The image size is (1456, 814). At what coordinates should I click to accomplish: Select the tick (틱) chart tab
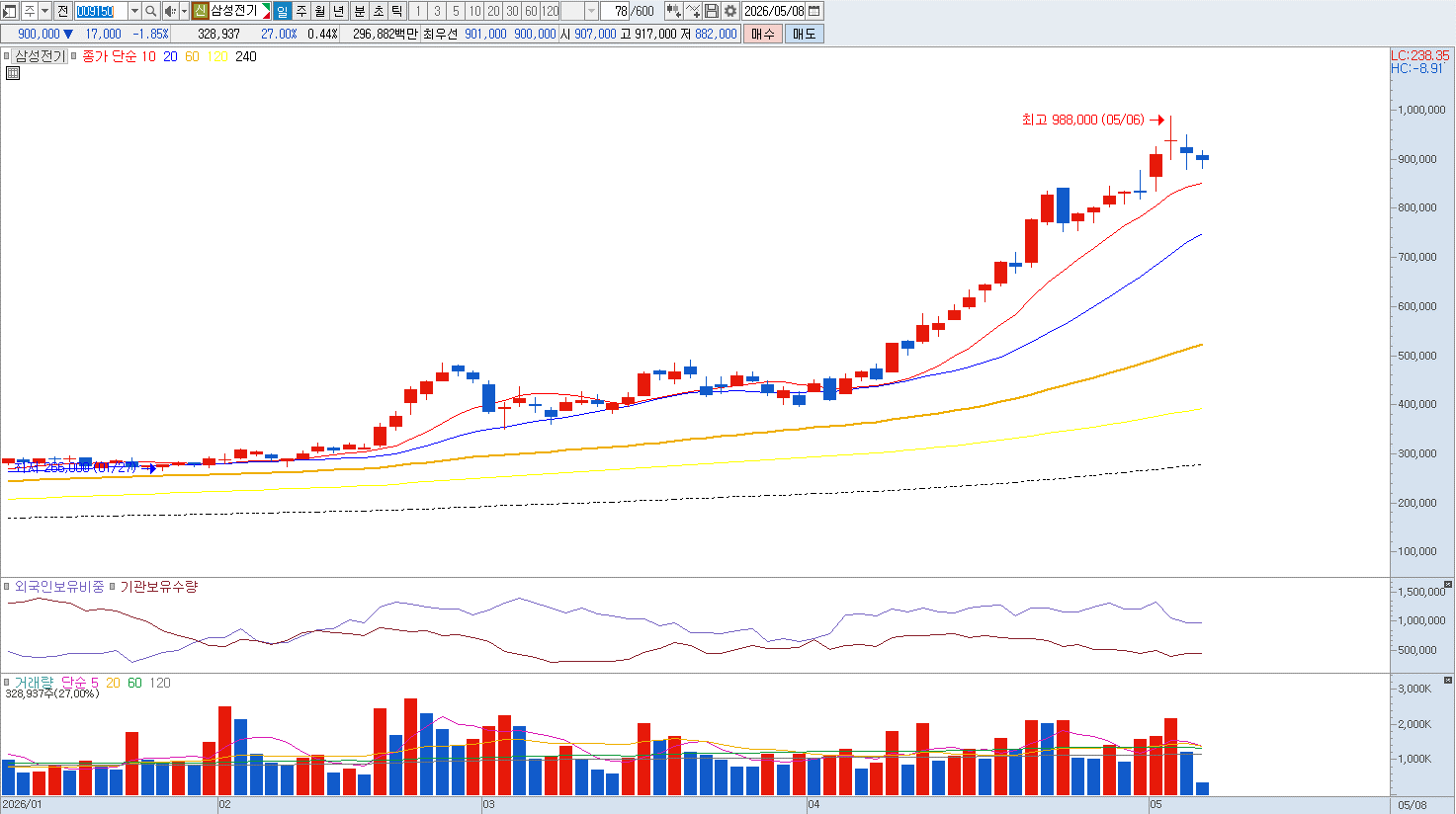click(396, 11)
